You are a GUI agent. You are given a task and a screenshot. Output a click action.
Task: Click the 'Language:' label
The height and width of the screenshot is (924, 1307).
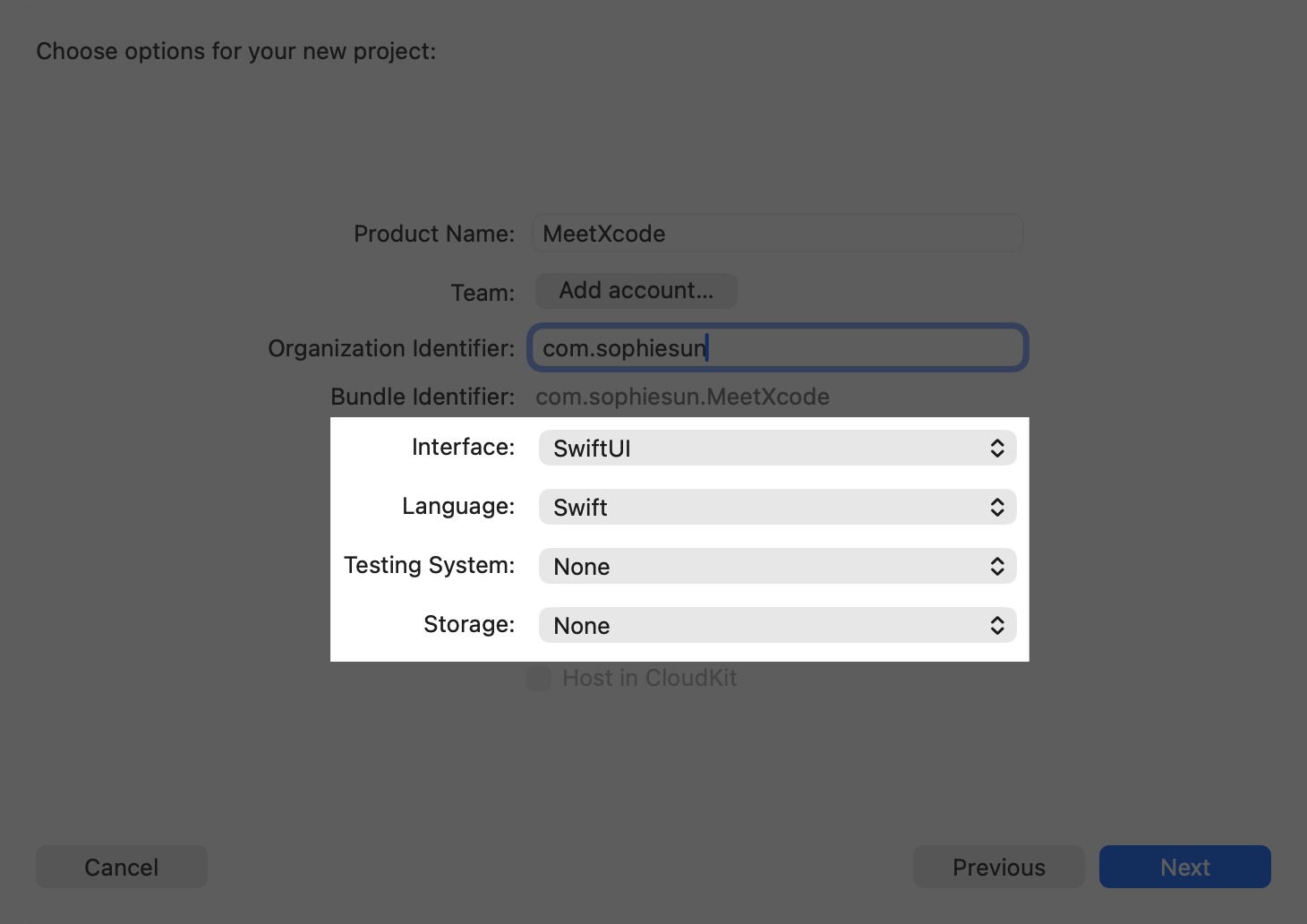458,506
